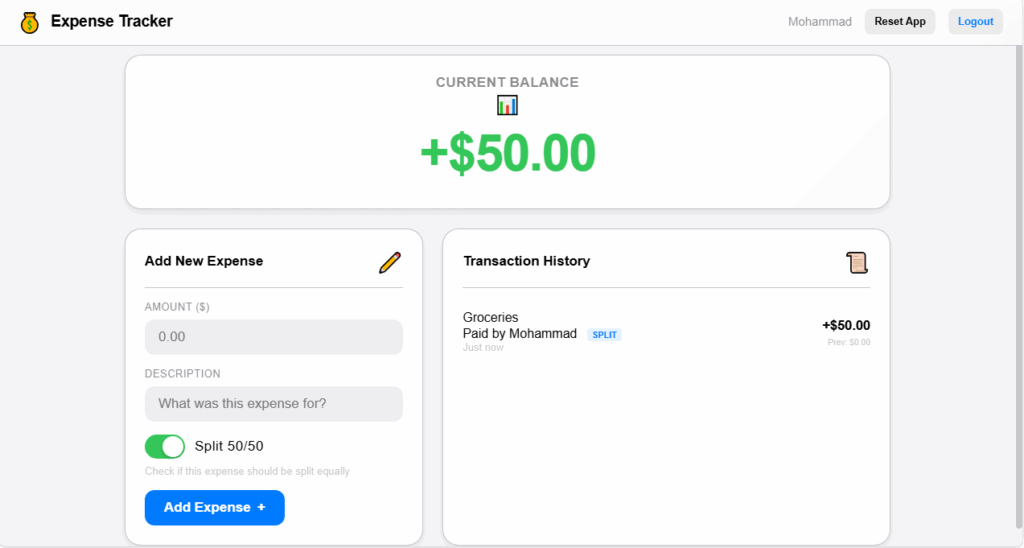Focus the expense Description input field
Viewport: 1024px width, 548px height.
(x=273, y=404)
